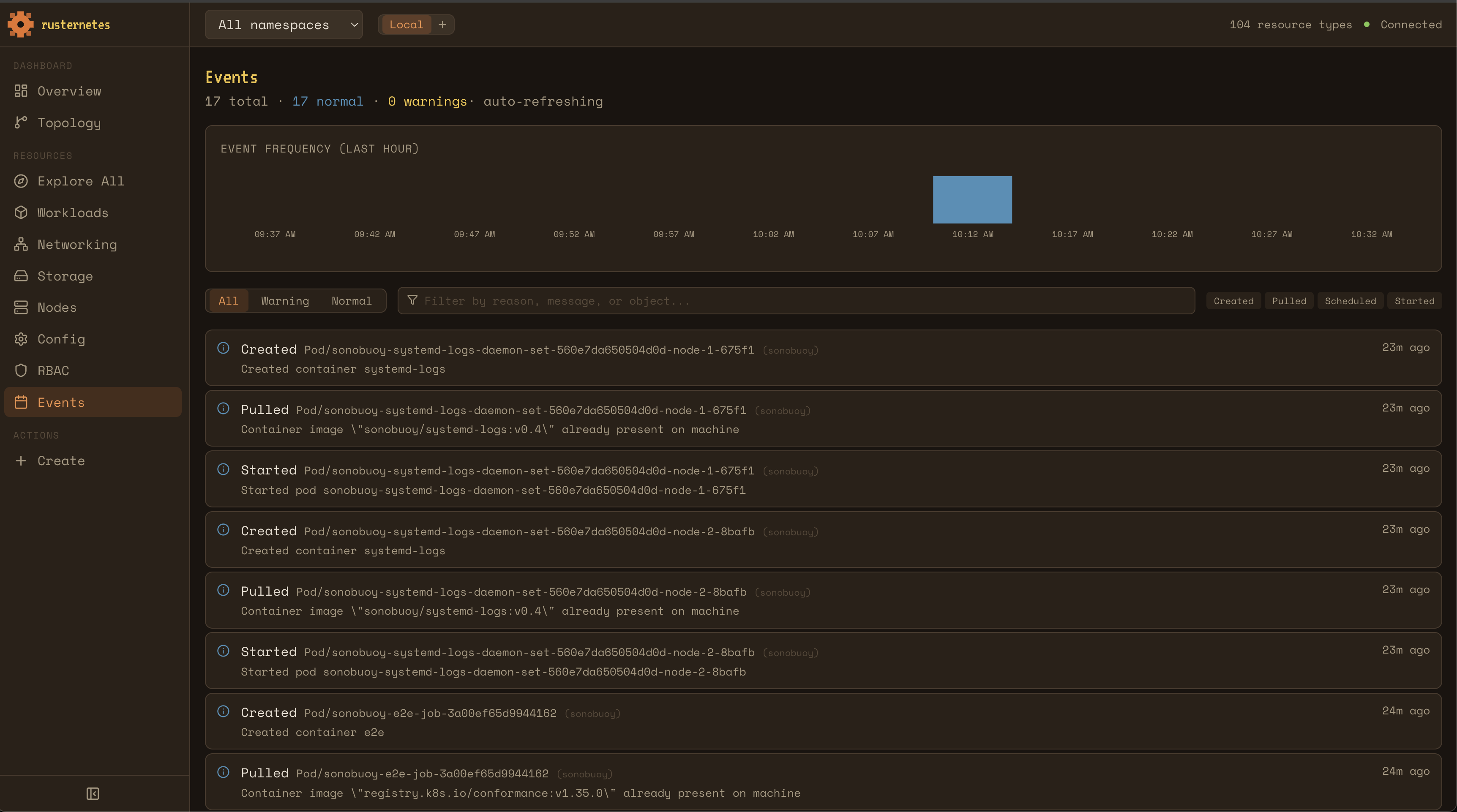Click the rusternetes gear logo icon
Image resolution: width=1457 pixels, height=812 pixels.
point(20,25)
